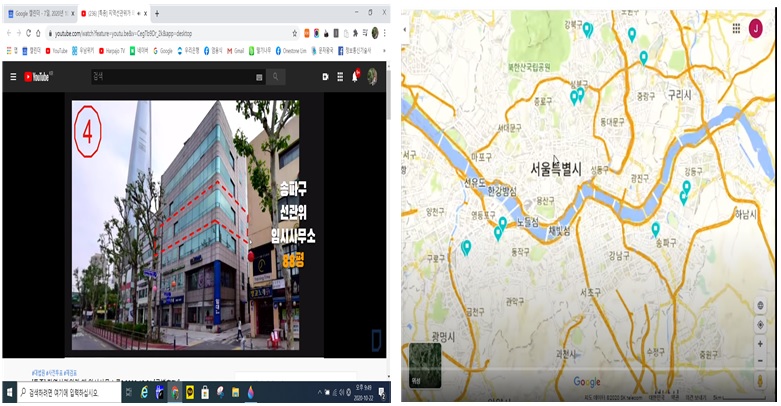Screen dimensions: 781x406
Task: Switch to the Google Calendar tab
Action: pyautogui.click(x=40, y=13)
